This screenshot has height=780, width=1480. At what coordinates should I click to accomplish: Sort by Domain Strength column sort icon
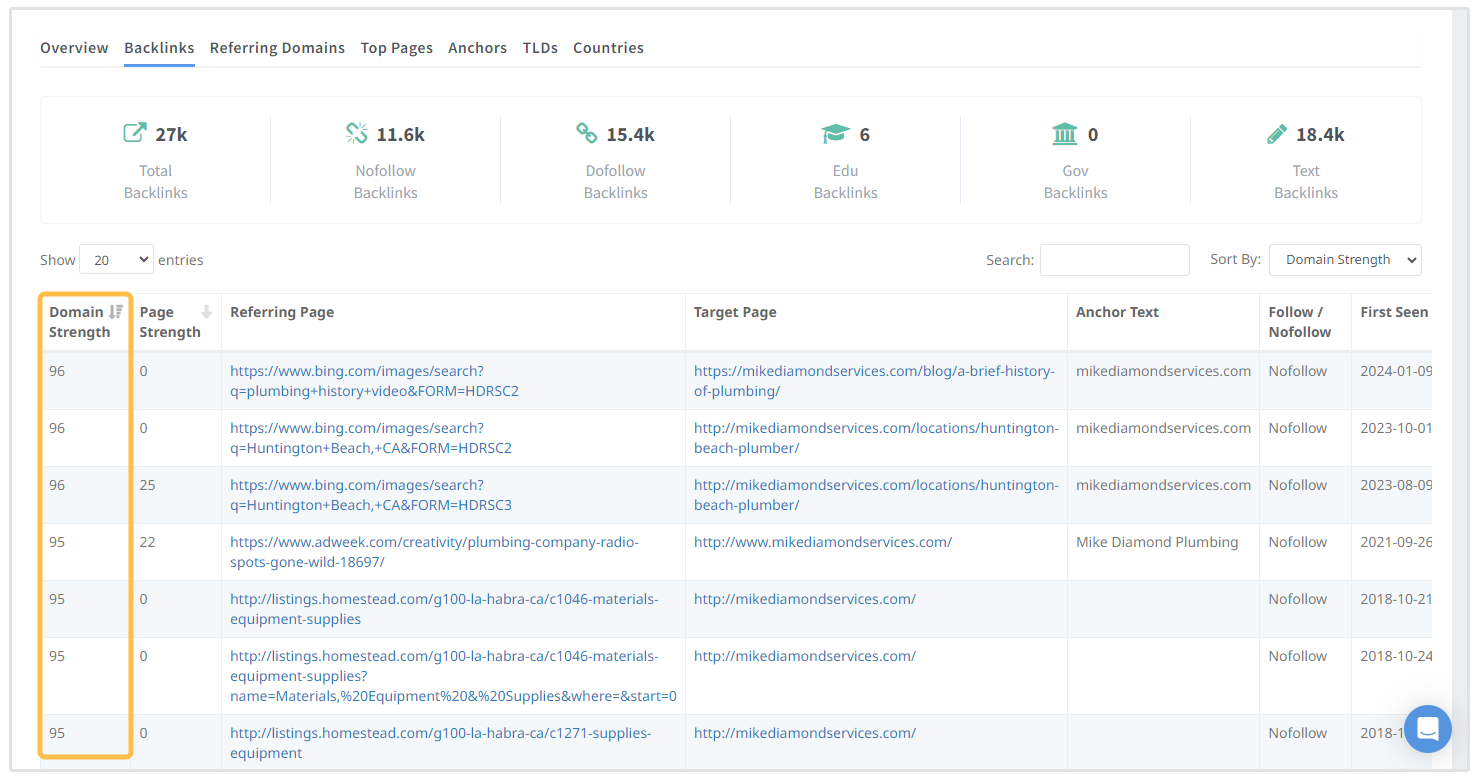(116, 312)
